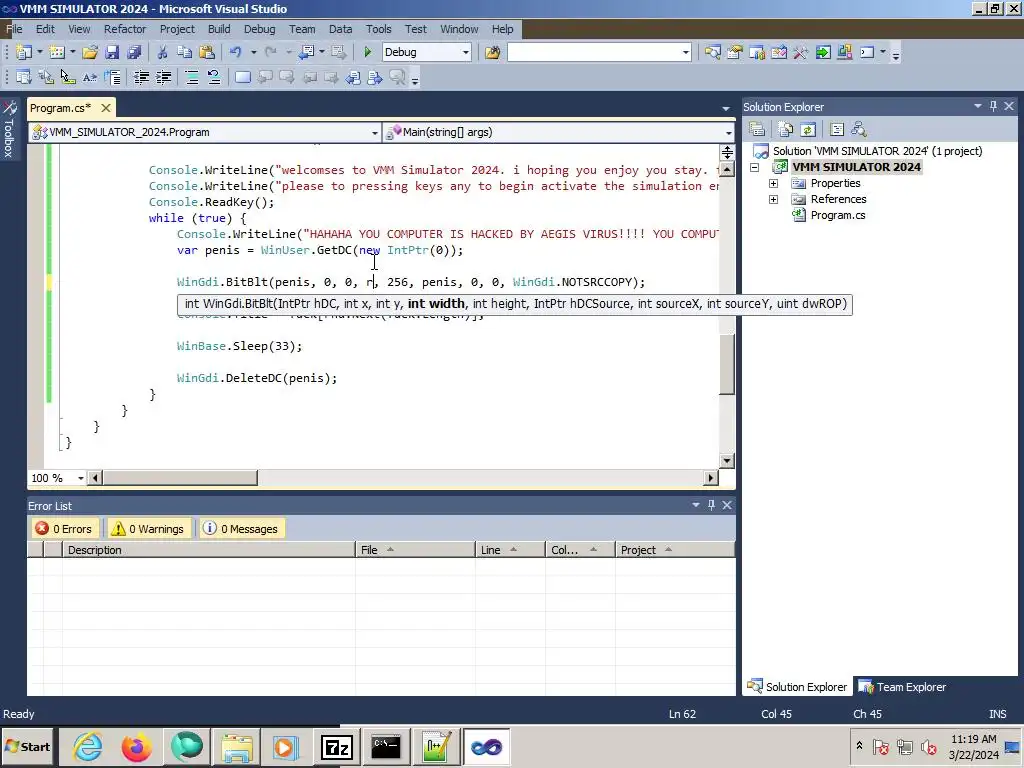Viewport: 1024px width, 768px height.
Task: Click the Navigate Backward icon
Action: tap(306, 52)
